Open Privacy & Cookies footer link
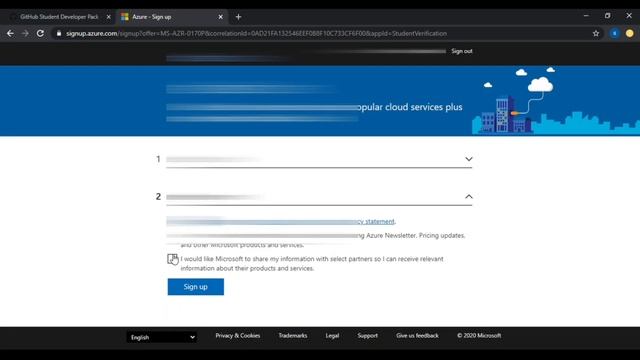This screenshot has width=640, height=360. pos(238,336)
